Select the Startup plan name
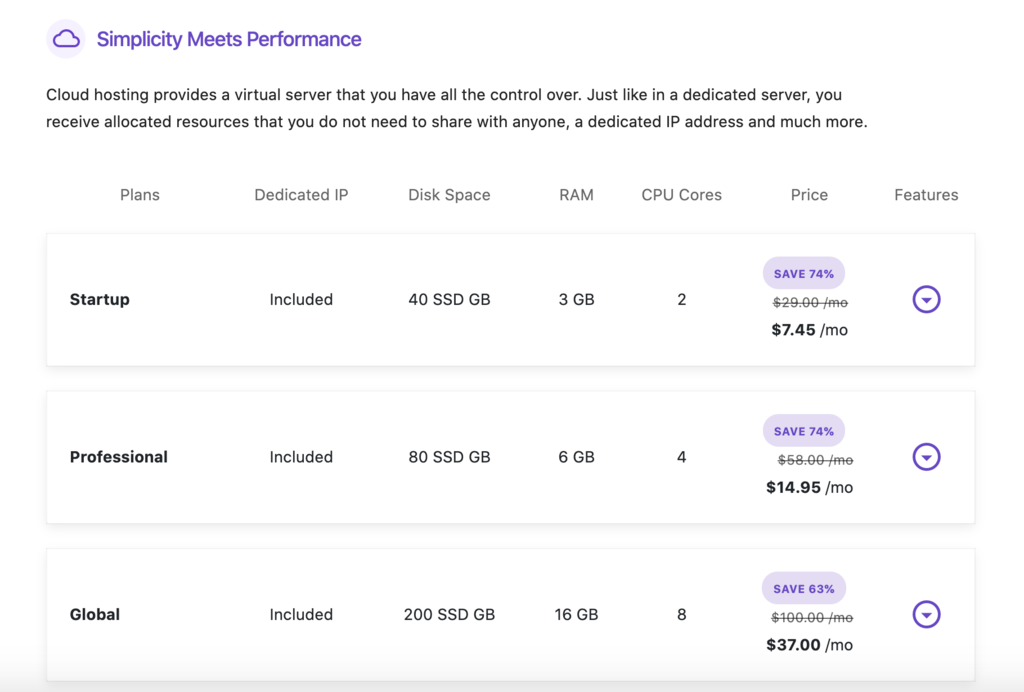The image size is (1024, 692). pos(99,299)
